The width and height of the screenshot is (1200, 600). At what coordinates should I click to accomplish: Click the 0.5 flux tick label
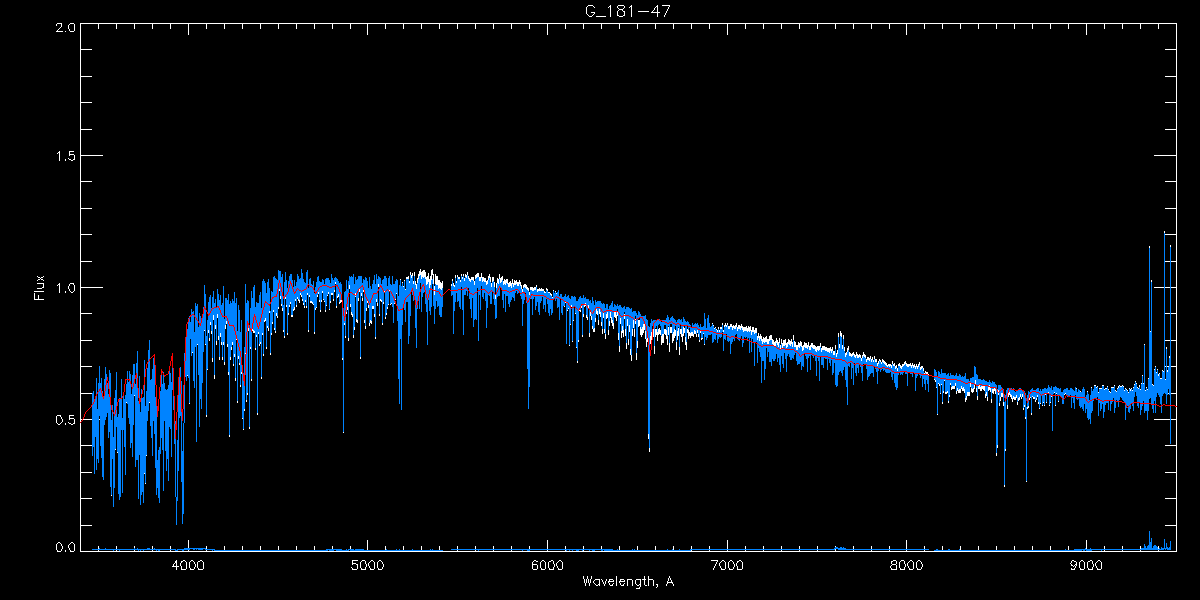pos(66,419)
